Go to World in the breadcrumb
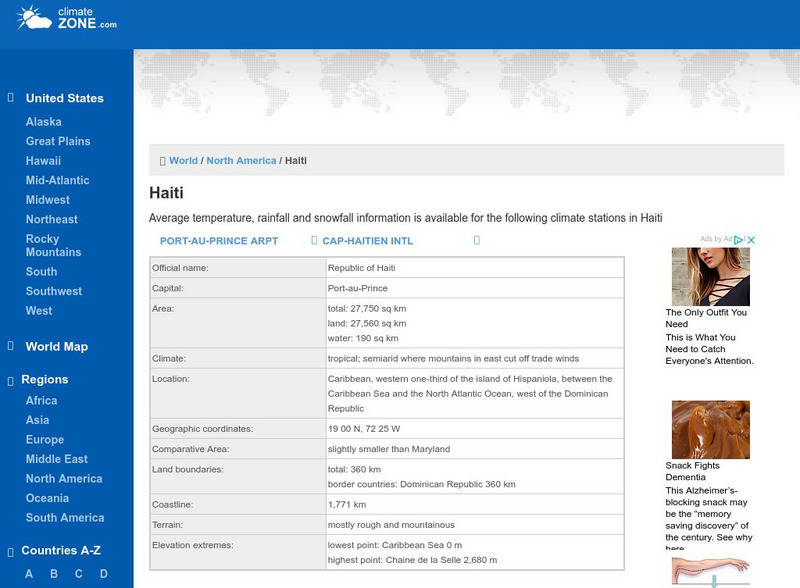The image size is (800, 588). tap(183, 160)
